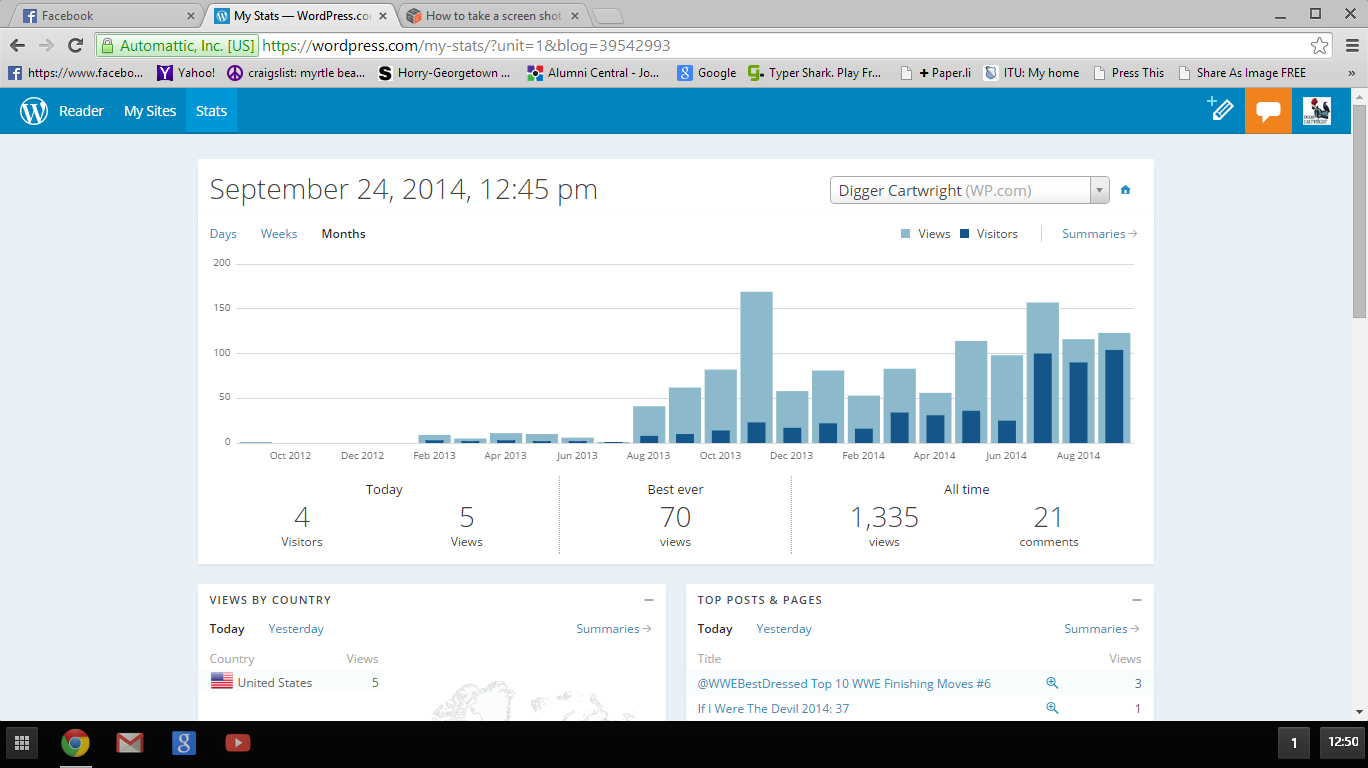Open Summaries link above the chart
Image resolution: width=1368 pixels, height=768 pixels.
pyautogui.click(x=1099, y=234)
